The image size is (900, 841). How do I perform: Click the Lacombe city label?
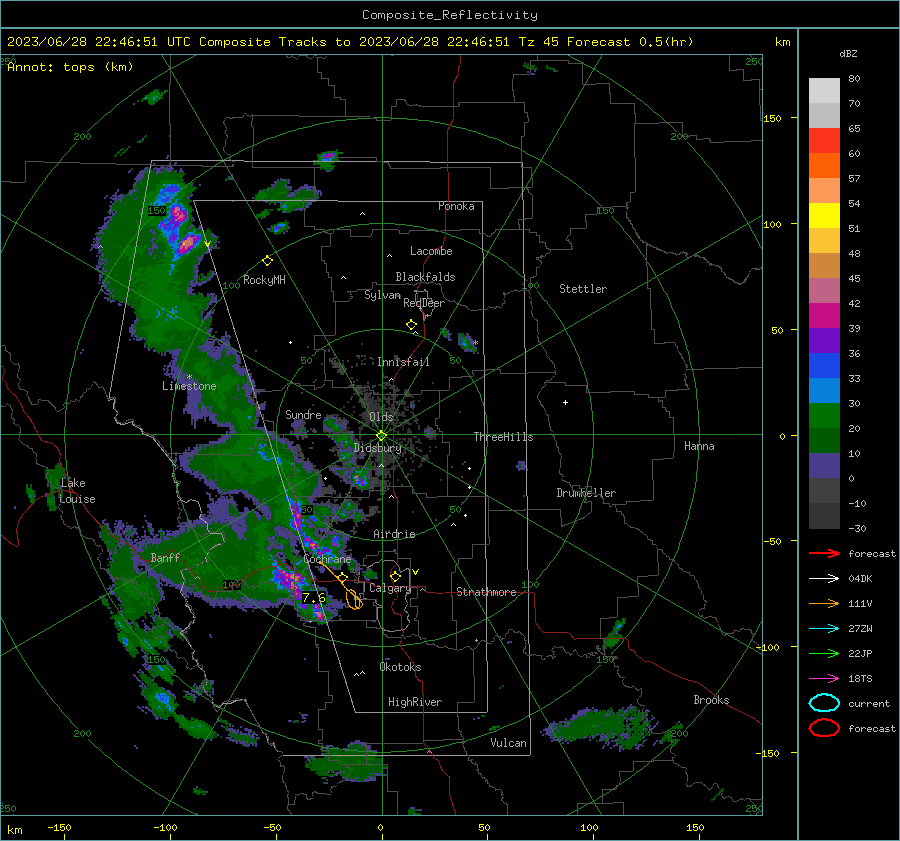click(431, 251)
